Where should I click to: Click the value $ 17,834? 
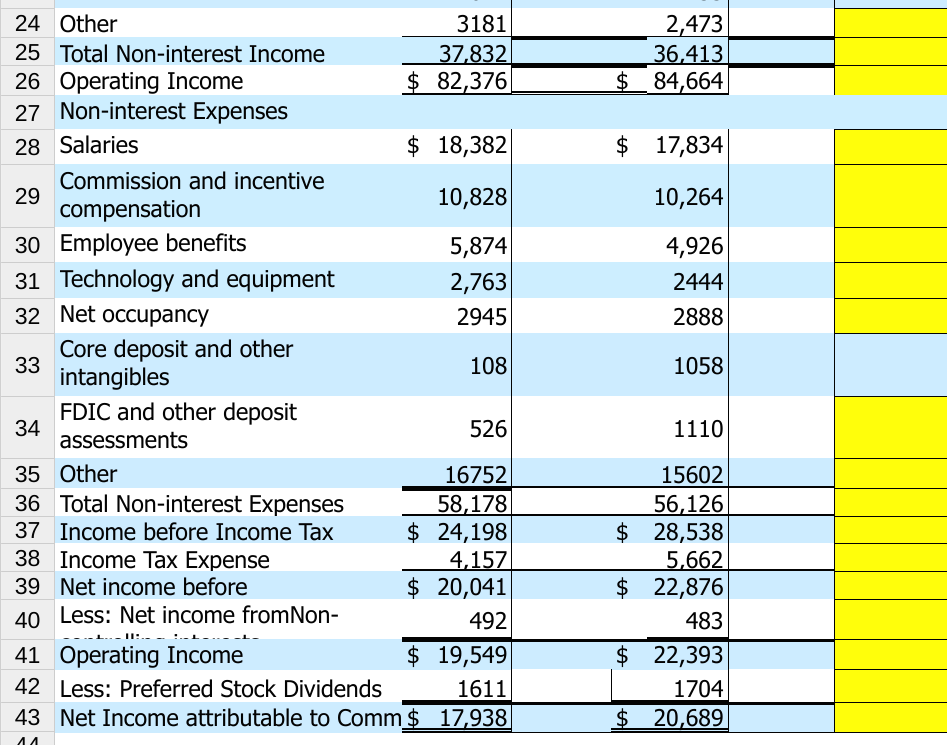pyautogui.click(x=669, y=145)
